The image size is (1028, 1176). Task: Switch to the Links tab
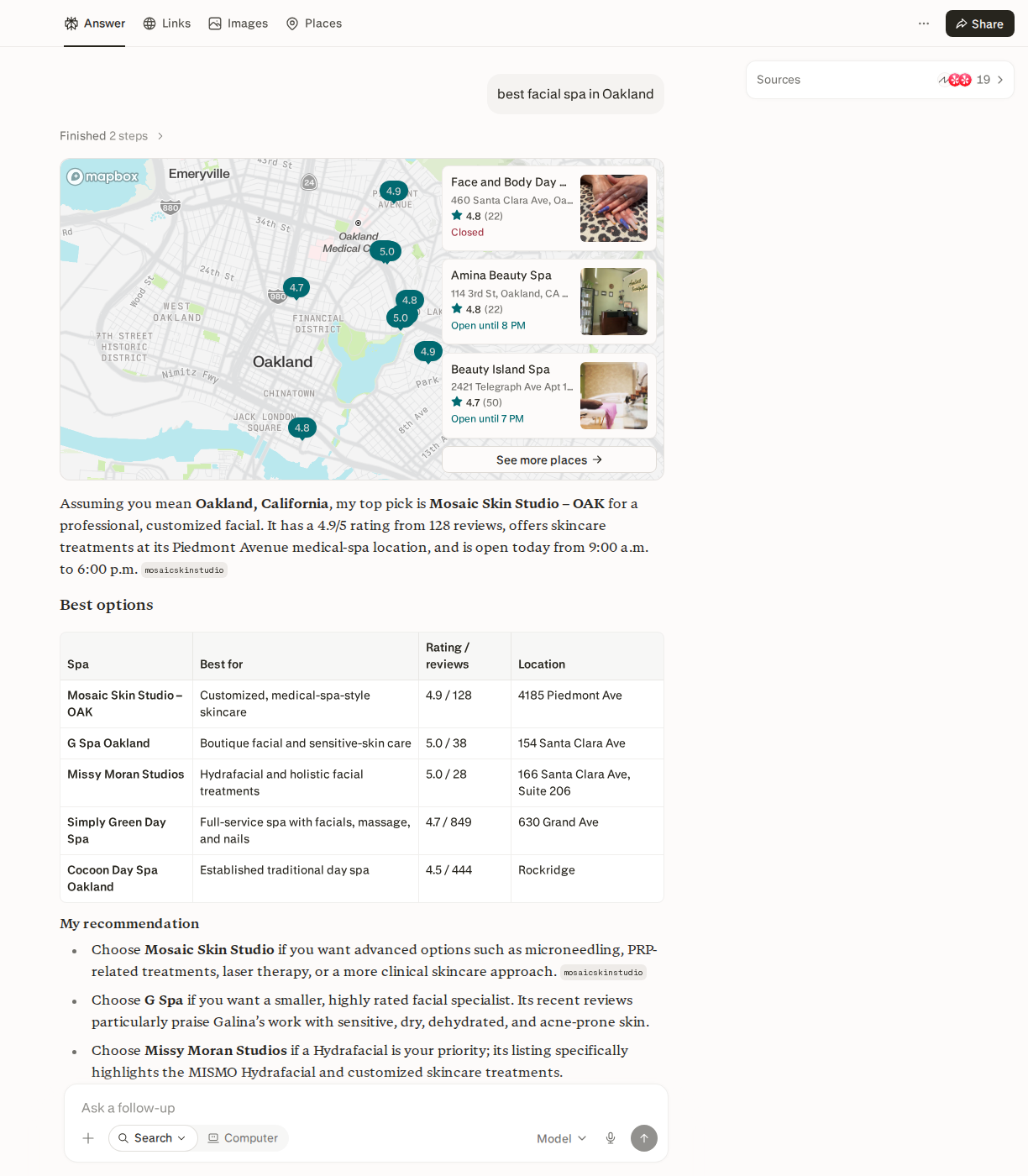tap(167, 24)
